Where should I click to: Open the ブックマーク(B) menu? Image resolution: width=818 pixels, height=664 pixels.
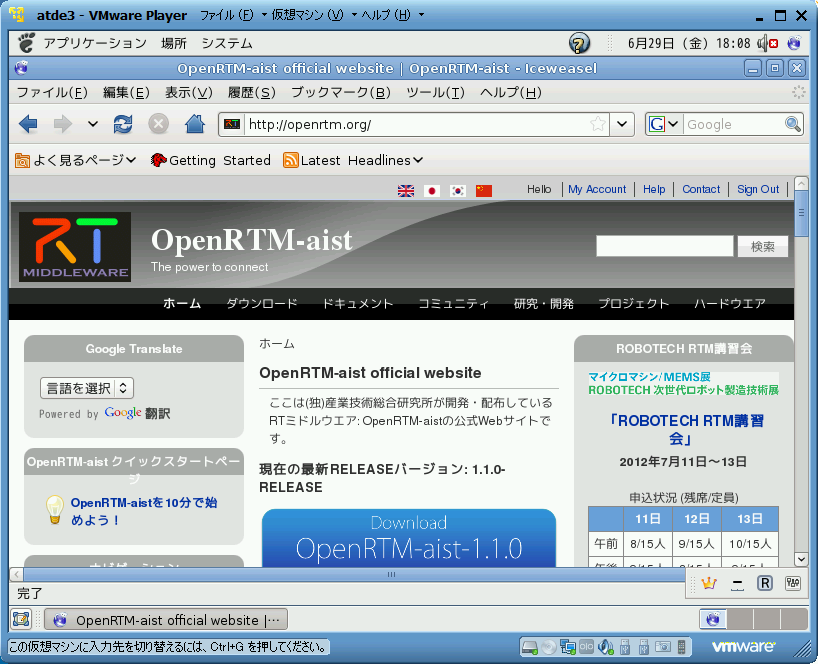pos(341,93)
